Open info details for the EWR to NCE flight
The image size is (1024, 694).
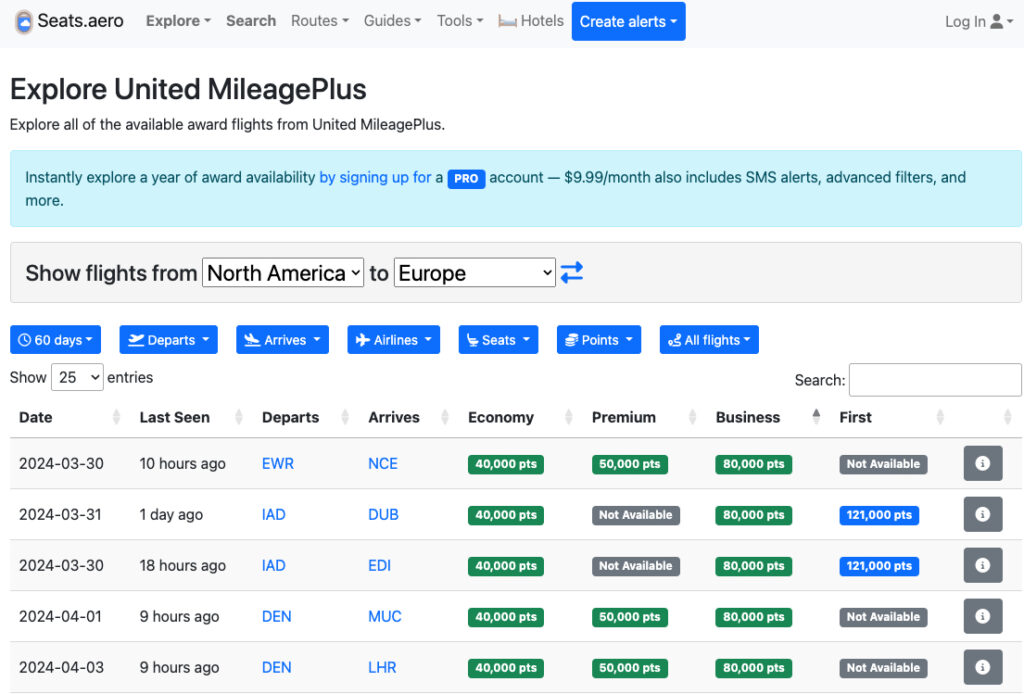(982, 463)
